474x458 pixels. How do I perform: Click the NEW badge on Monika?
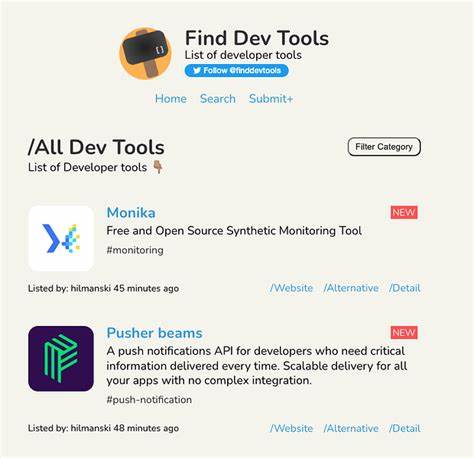coord(404,212)
